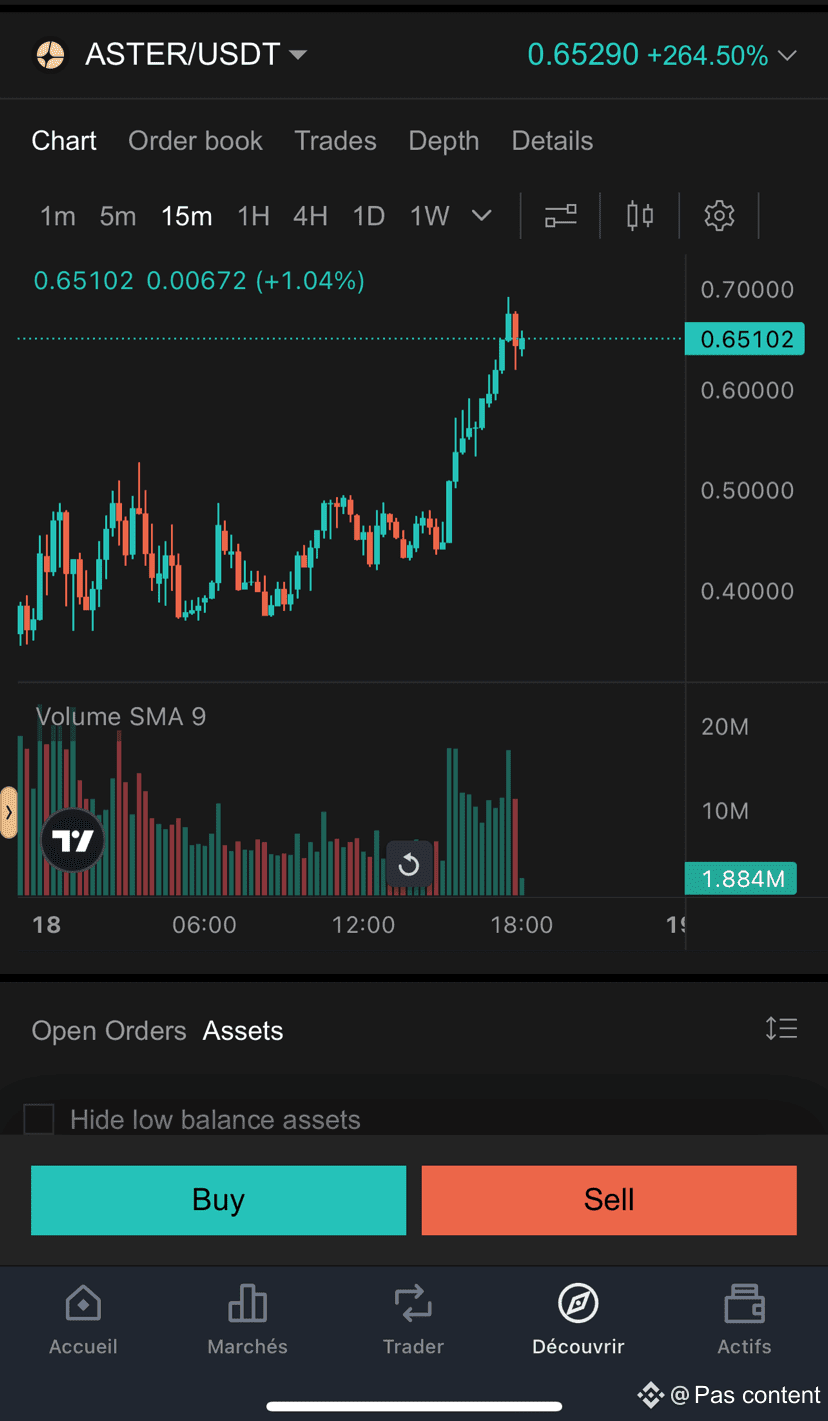Tap the Sell button
This screenshot has height=1421, width=828.
(609, 1200)
